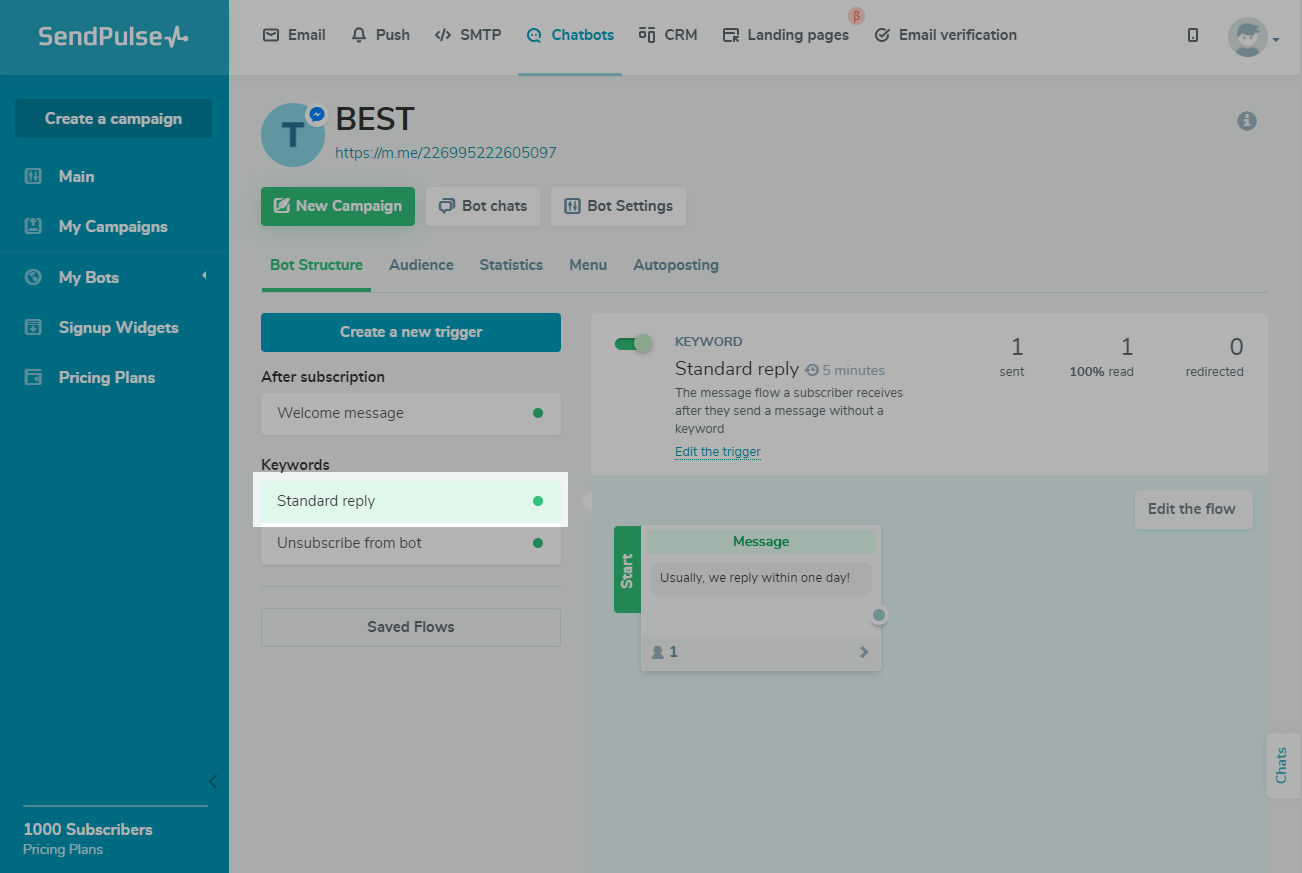Select the Standard reply trigger
The image size is (1302, 873).
click(x=411, y=501)
